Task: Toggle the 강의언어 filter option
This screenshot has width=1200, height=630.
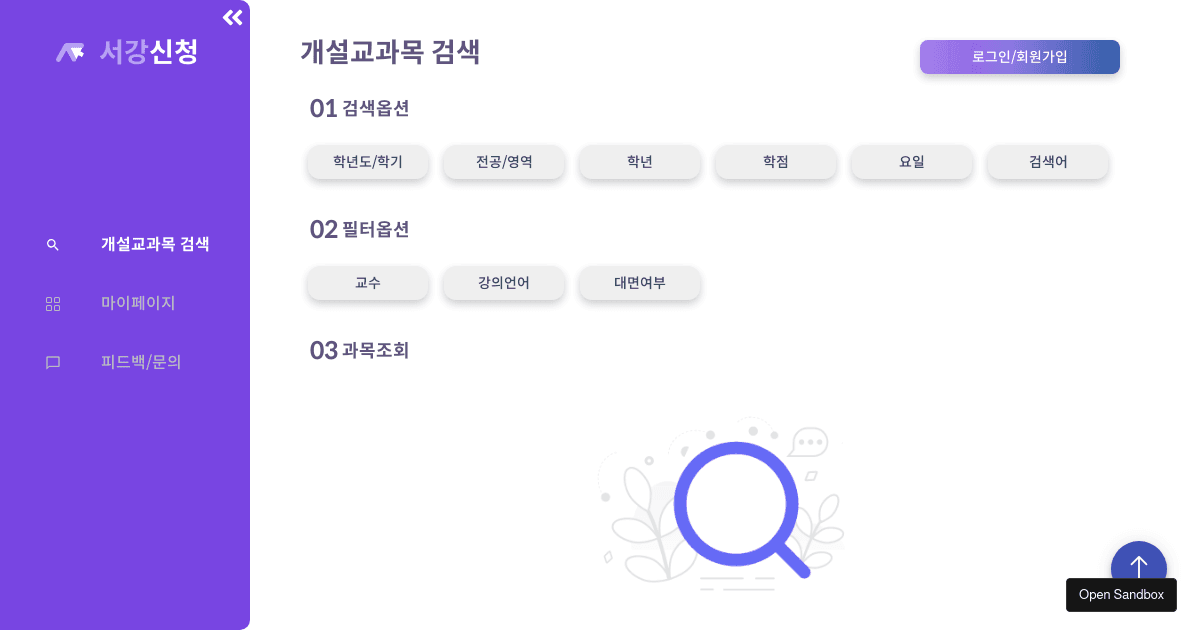Action: pos(504,283)
